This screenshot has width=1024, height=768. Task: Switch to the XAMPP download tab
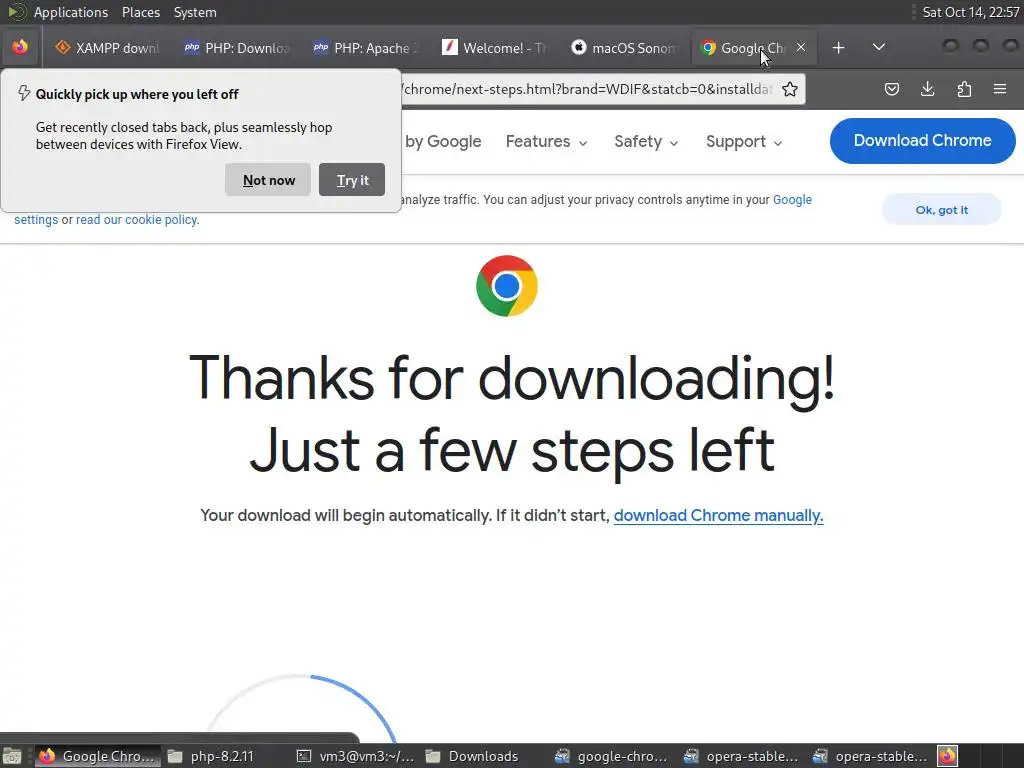click(107, 48)
